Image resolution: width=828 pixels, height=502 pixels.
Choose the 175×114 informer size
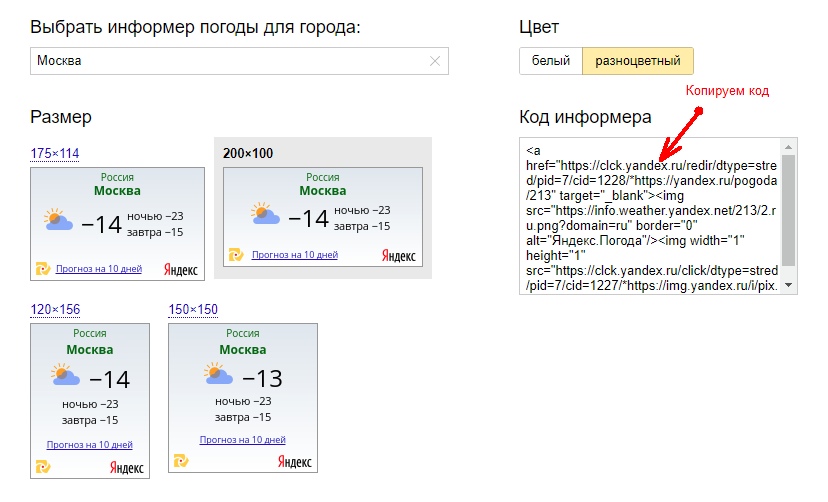[55, 154]
